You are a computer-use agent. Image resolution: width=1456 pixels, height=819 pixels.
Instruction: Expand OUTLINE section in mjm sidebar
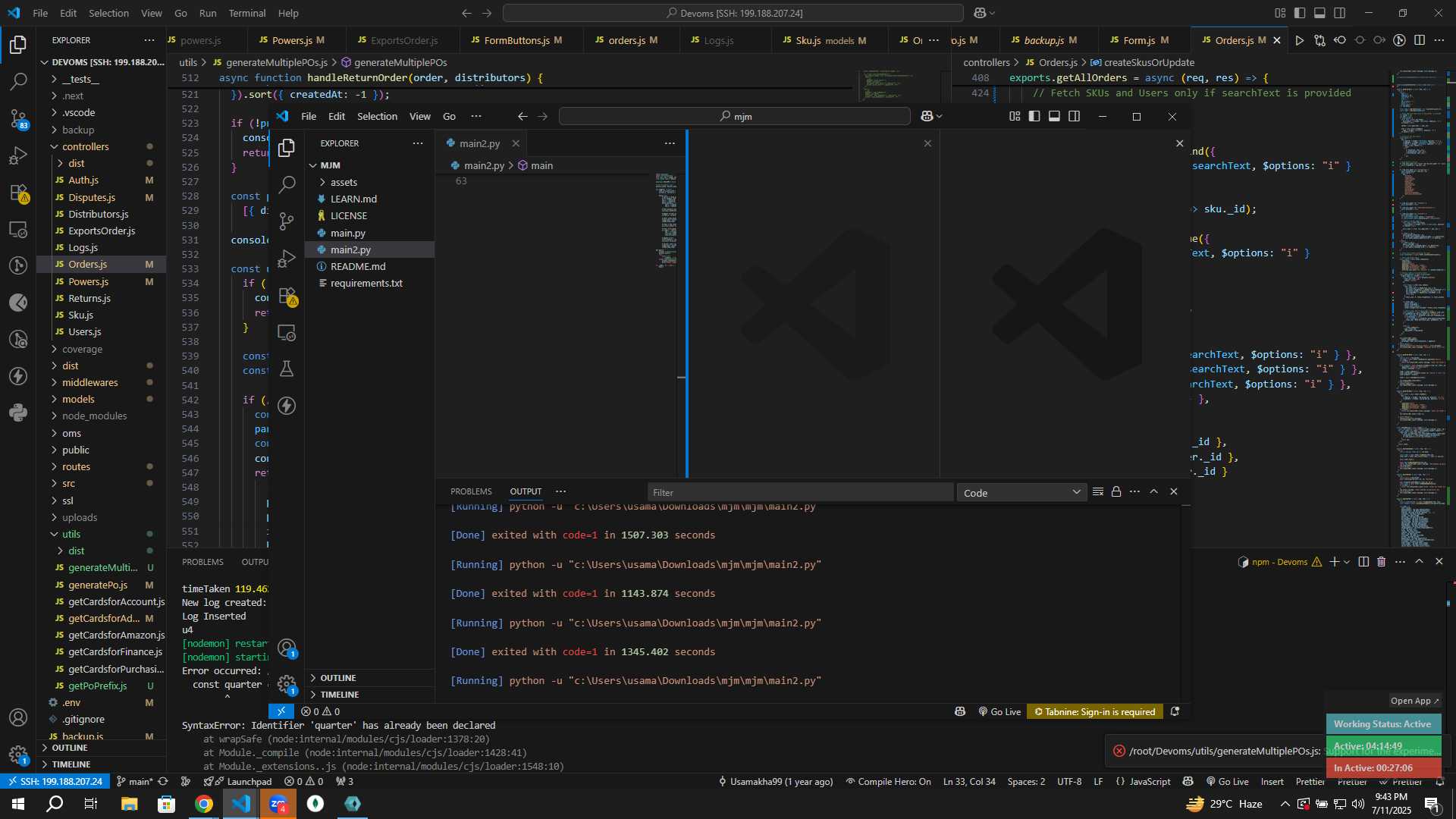point(369,678)
